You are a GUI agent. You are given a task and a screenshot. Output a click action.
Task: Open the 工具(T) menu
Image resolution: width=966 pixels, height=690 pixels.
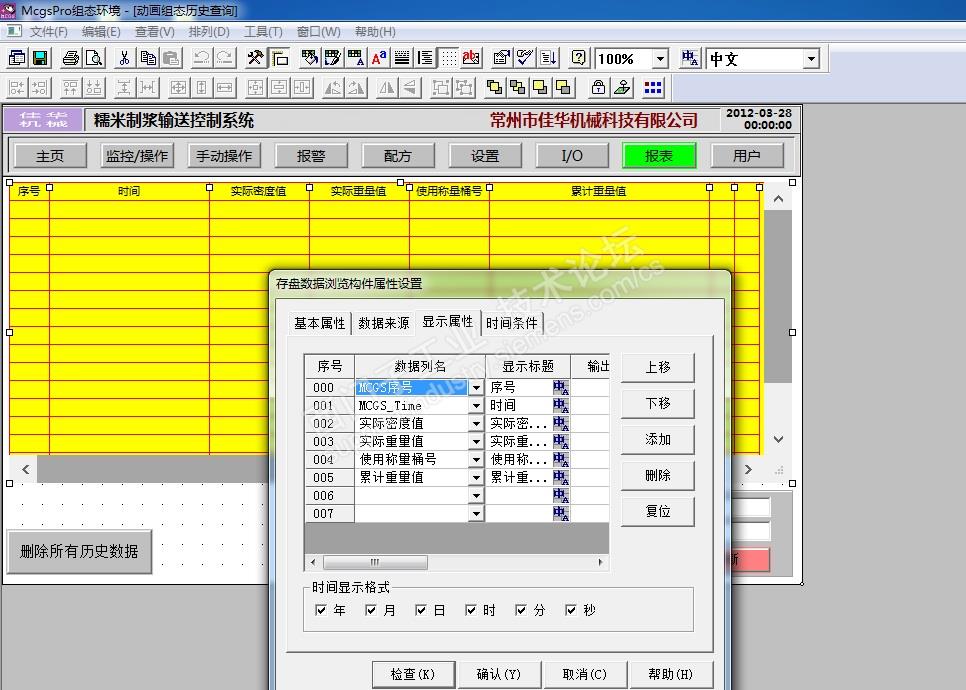(263, 31)
